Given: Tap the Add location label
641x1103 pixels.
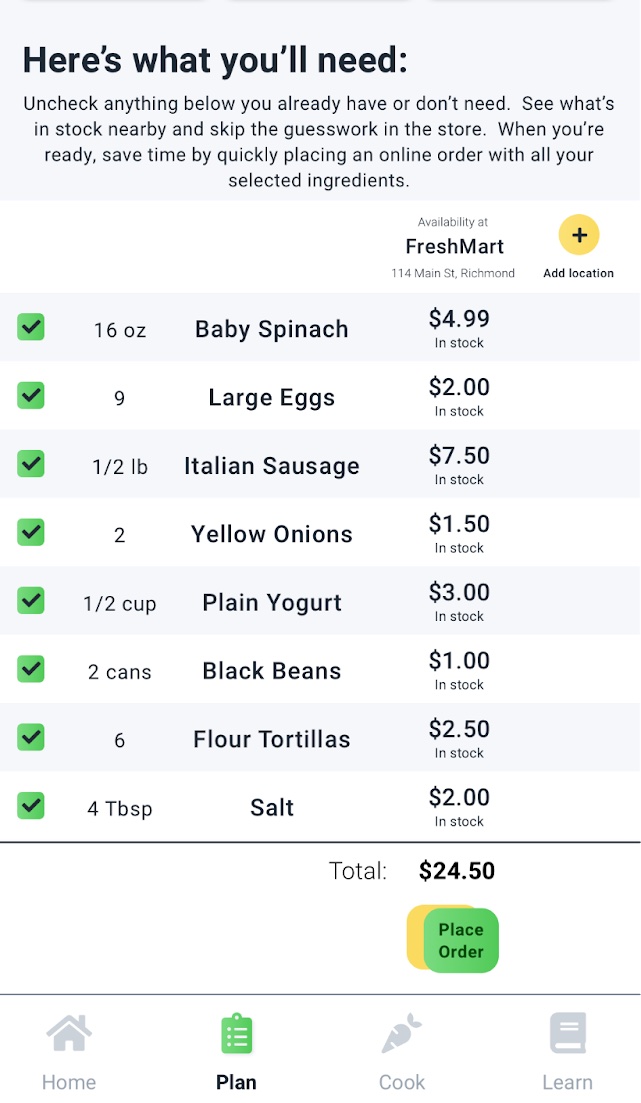Looking at the screenshot, I should [x=578, y=273].
